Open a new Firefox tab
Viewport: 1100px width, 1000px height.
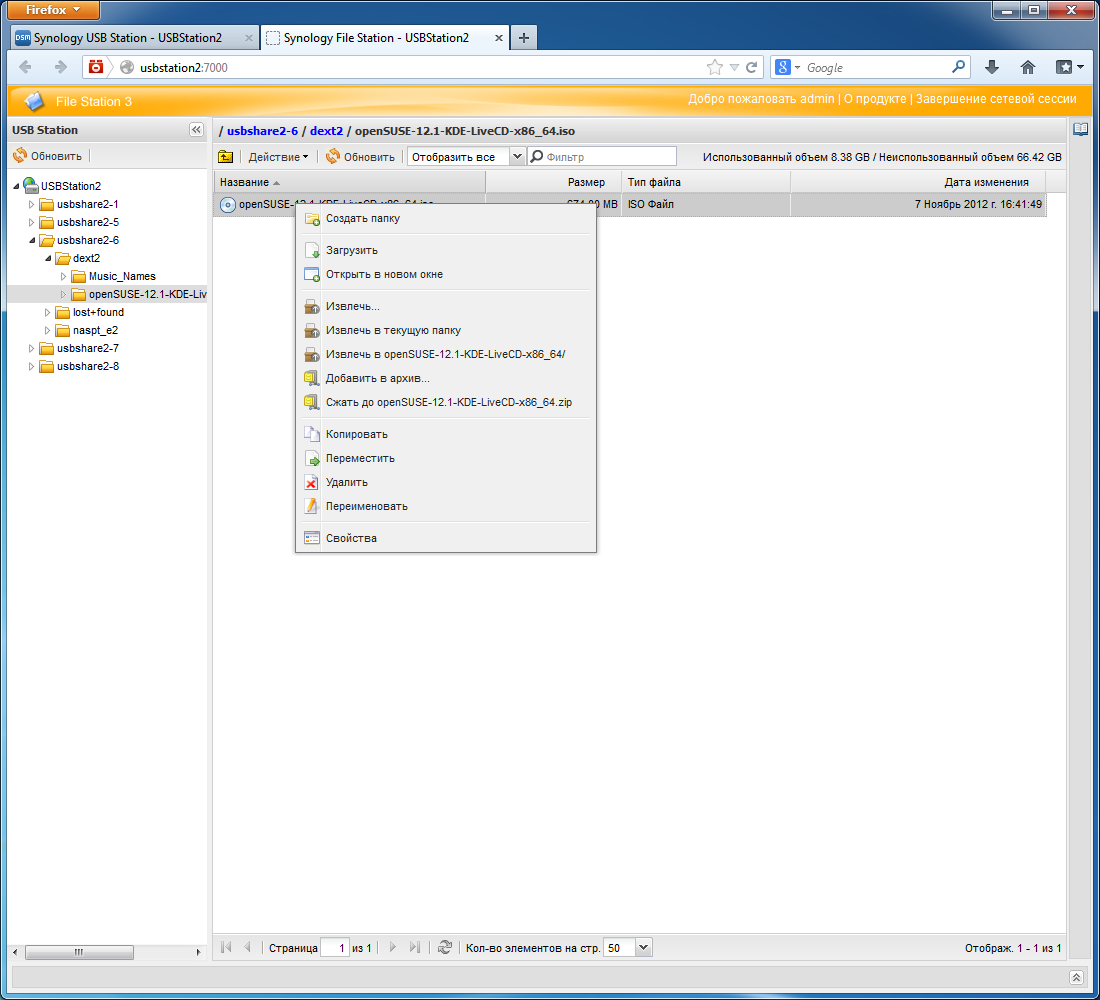523,38
